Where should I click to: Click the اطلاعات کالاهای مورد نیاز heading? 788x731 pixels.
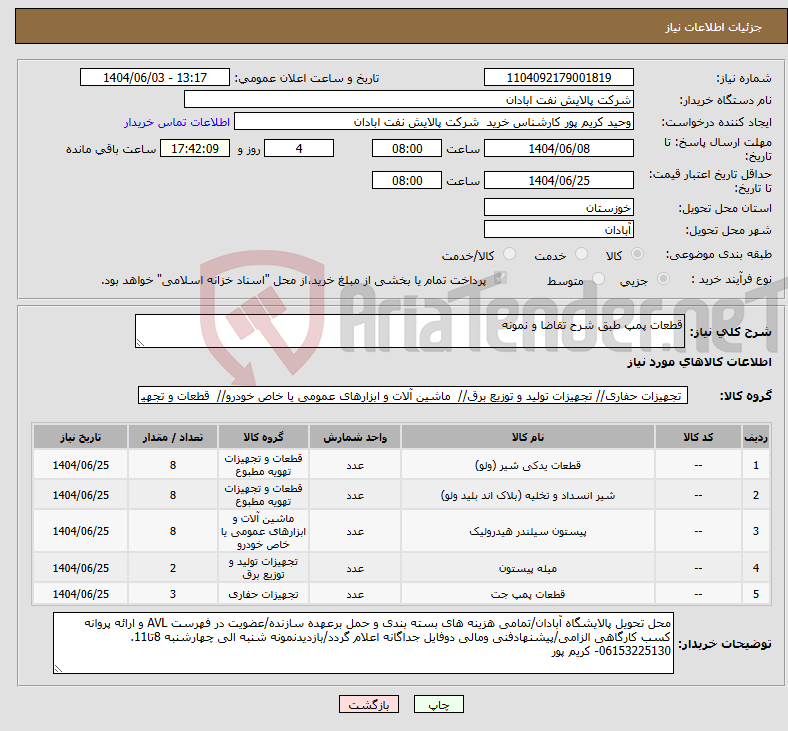click(x=699, y=362)
